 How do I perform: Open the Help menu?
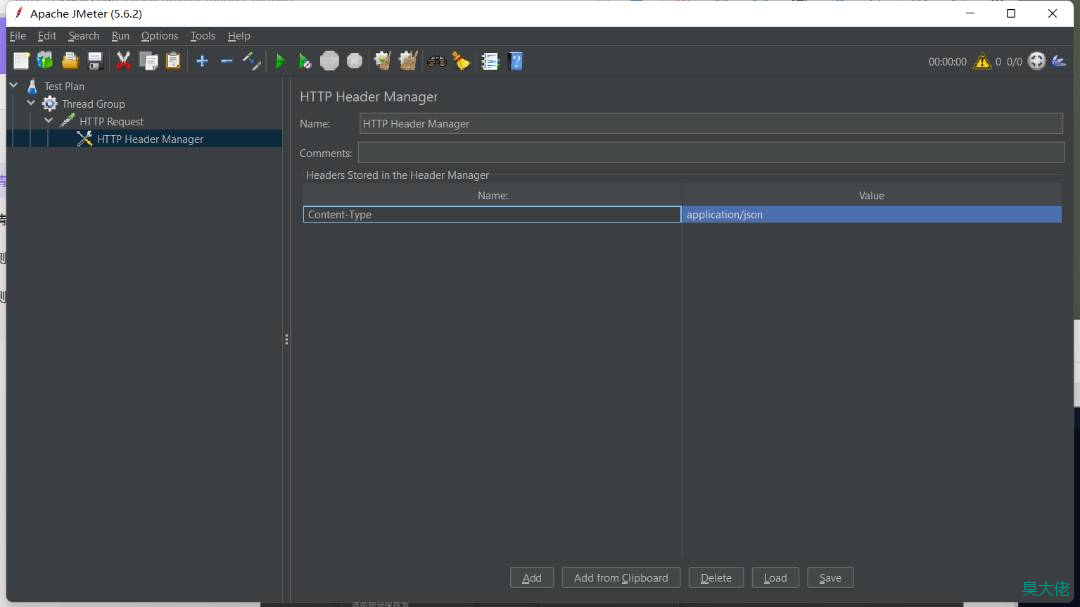(239, 36)
